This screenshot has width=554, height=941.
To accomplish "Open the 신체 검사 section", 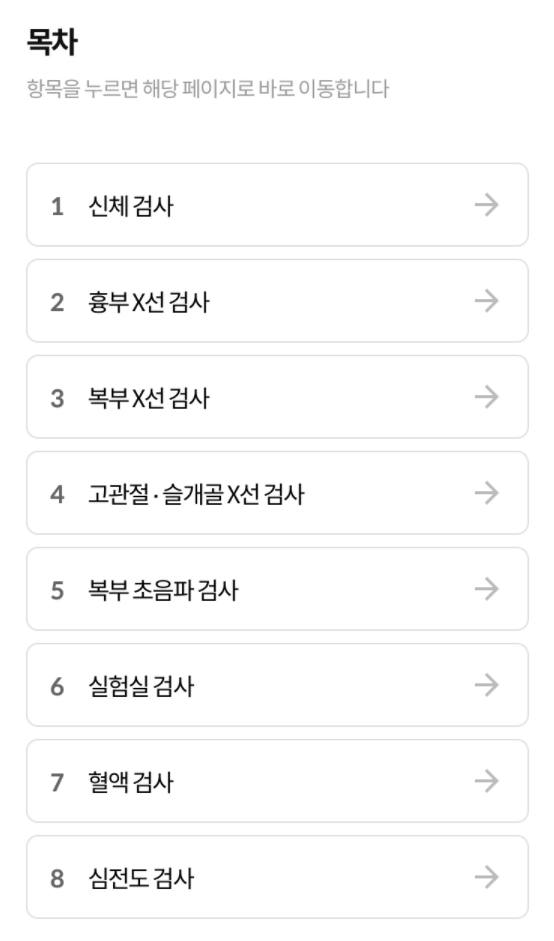I will (277, 205).
